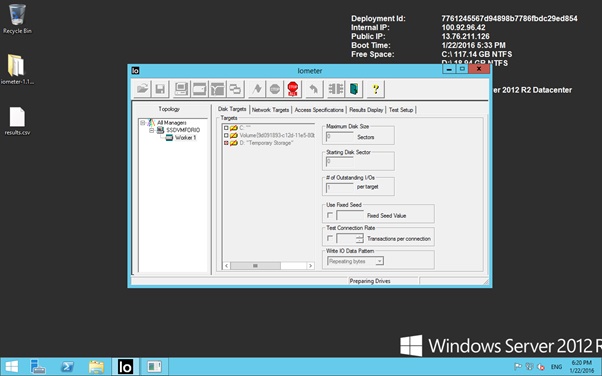
Task: Open File Explorer from the taskbar
Action: click(x=96, y=367)
